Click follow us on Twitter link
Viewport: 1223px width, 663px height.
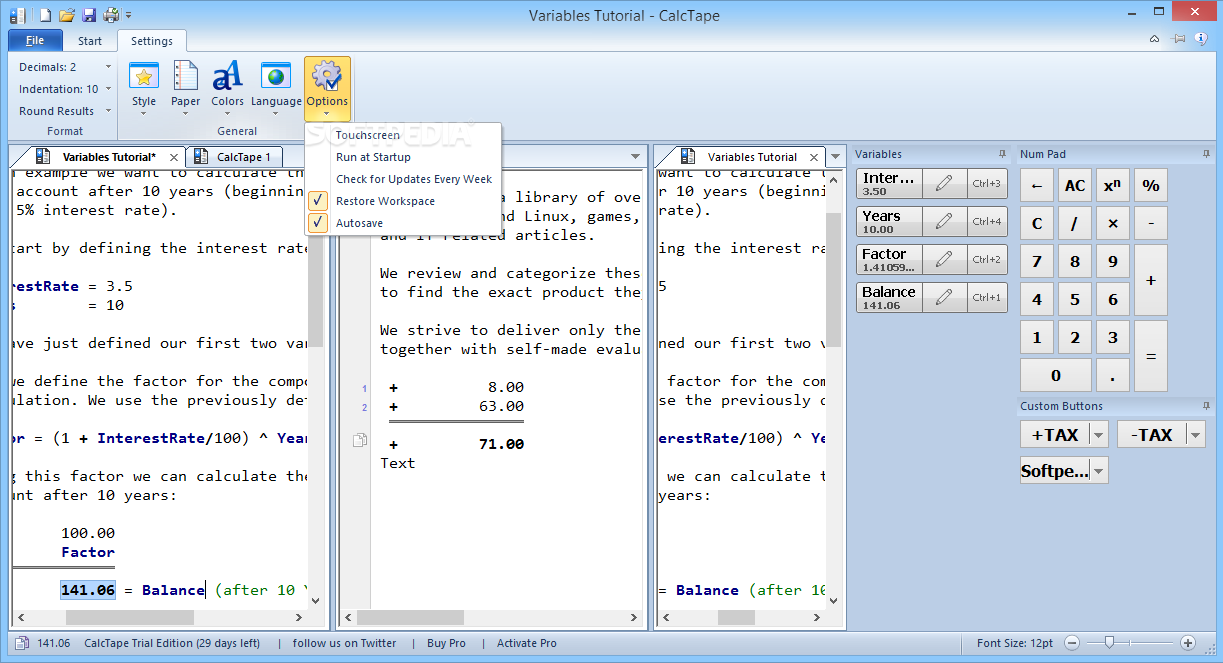click(x=344, y=643)
